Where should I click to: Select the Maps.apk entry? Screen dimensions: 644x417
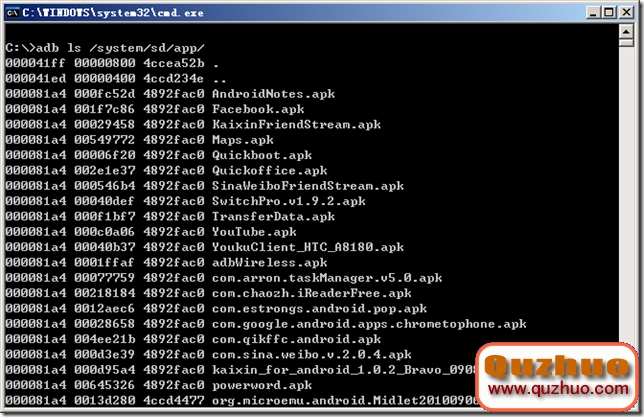(x=243, y=140)
